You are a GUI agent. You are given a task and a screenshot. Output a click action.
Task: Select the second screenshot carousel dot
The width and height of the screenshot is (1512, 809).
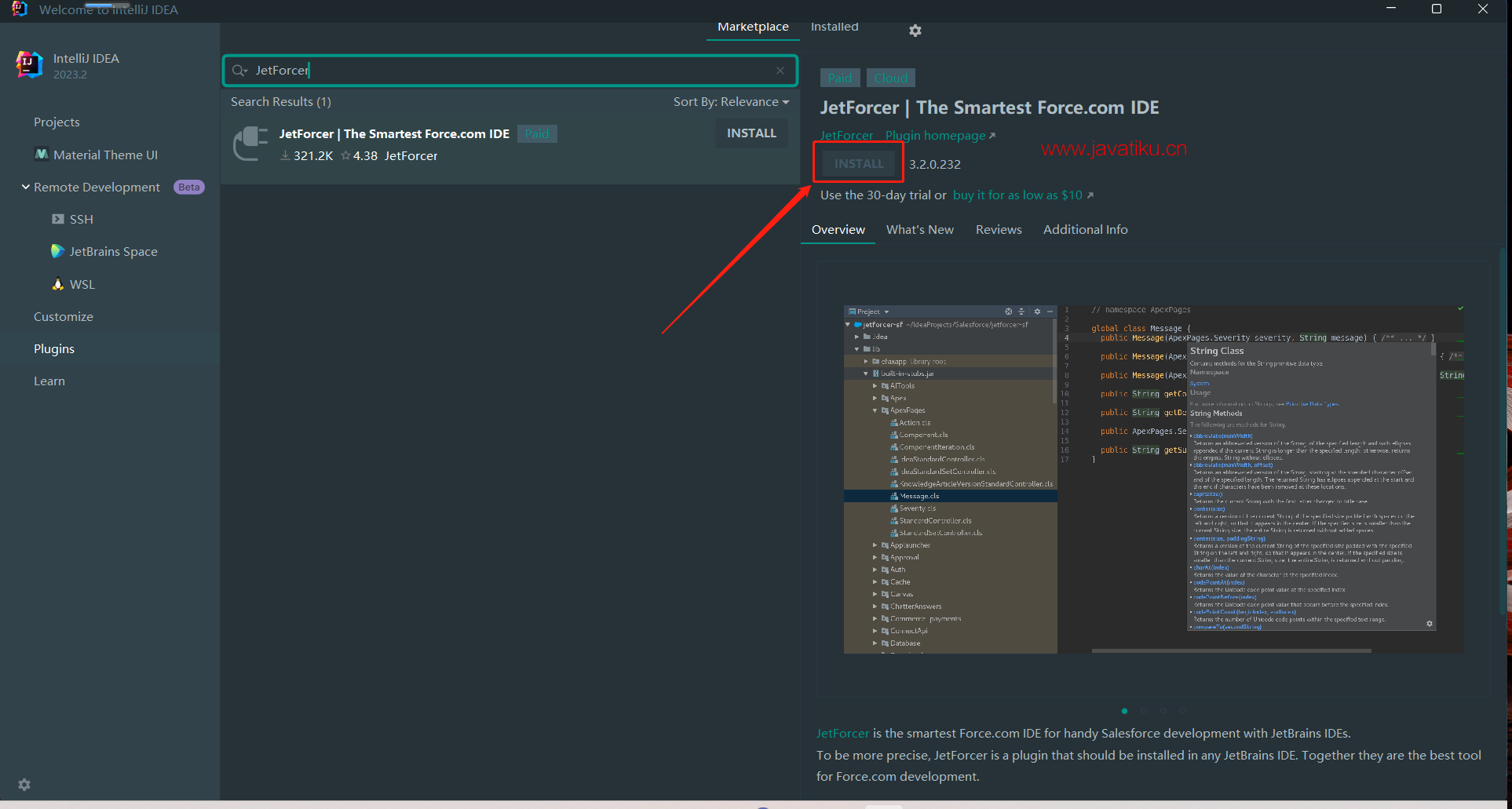1144,711
